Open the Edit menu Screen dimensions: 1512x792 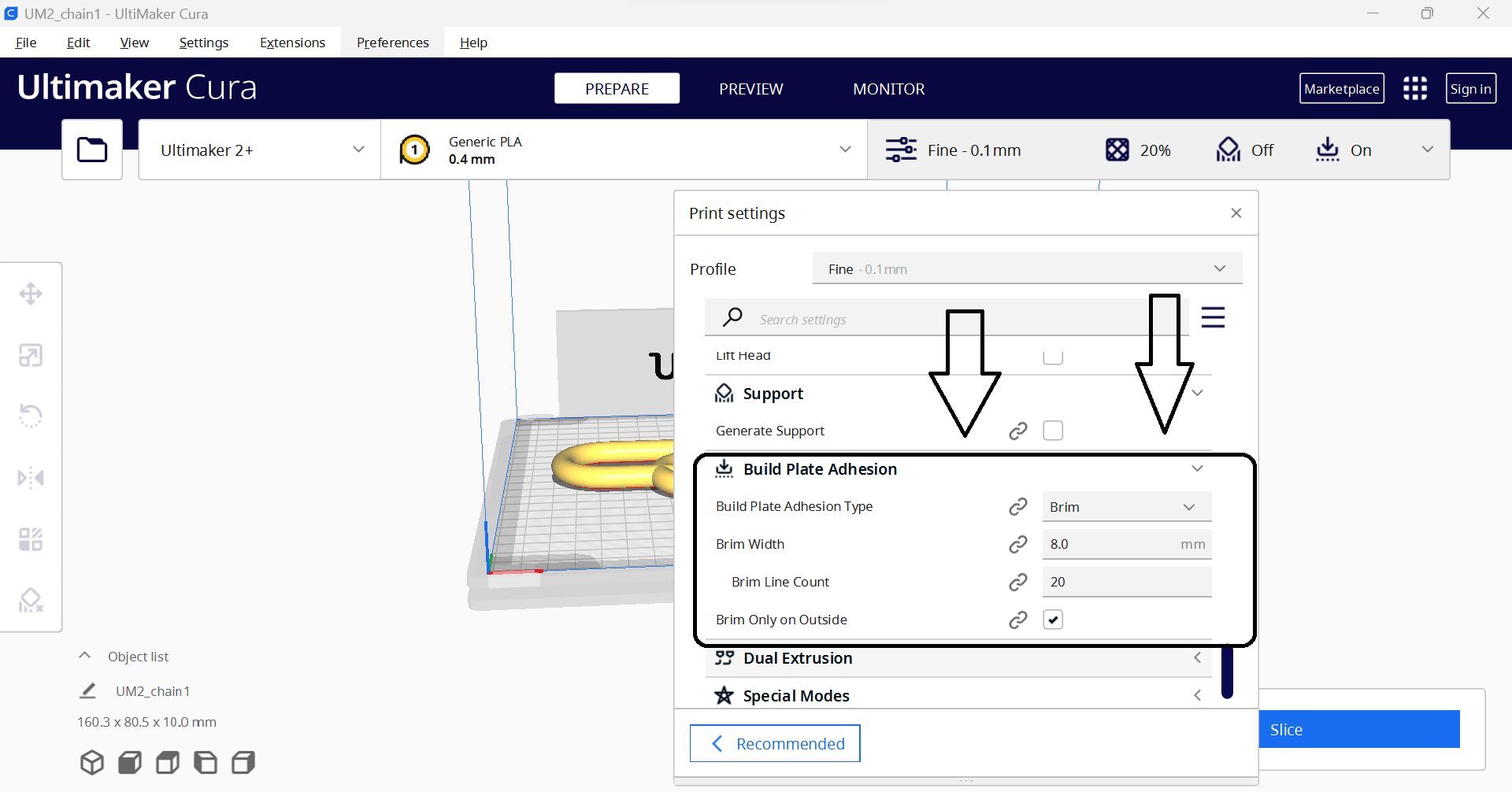79,43
